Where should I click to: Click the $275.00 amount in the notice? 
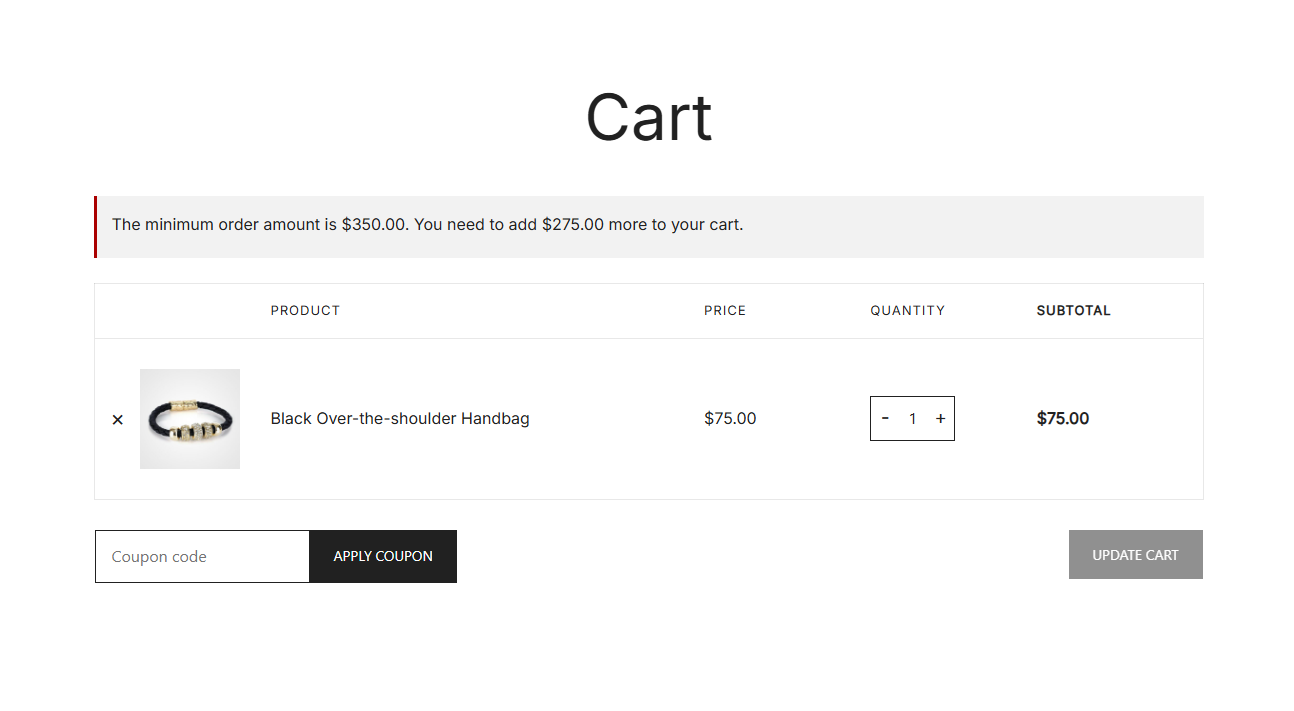pos(573,225)
